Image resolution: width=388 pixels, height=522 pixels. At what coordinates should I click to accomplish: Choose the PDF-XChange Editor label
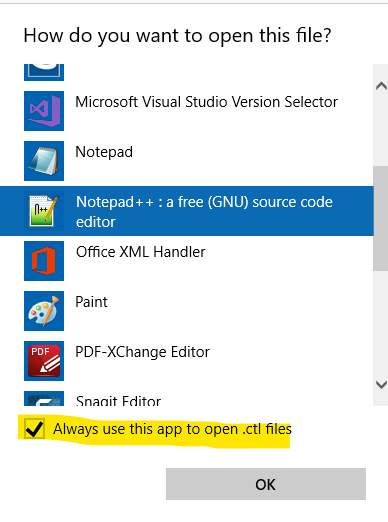pos(142,352)
